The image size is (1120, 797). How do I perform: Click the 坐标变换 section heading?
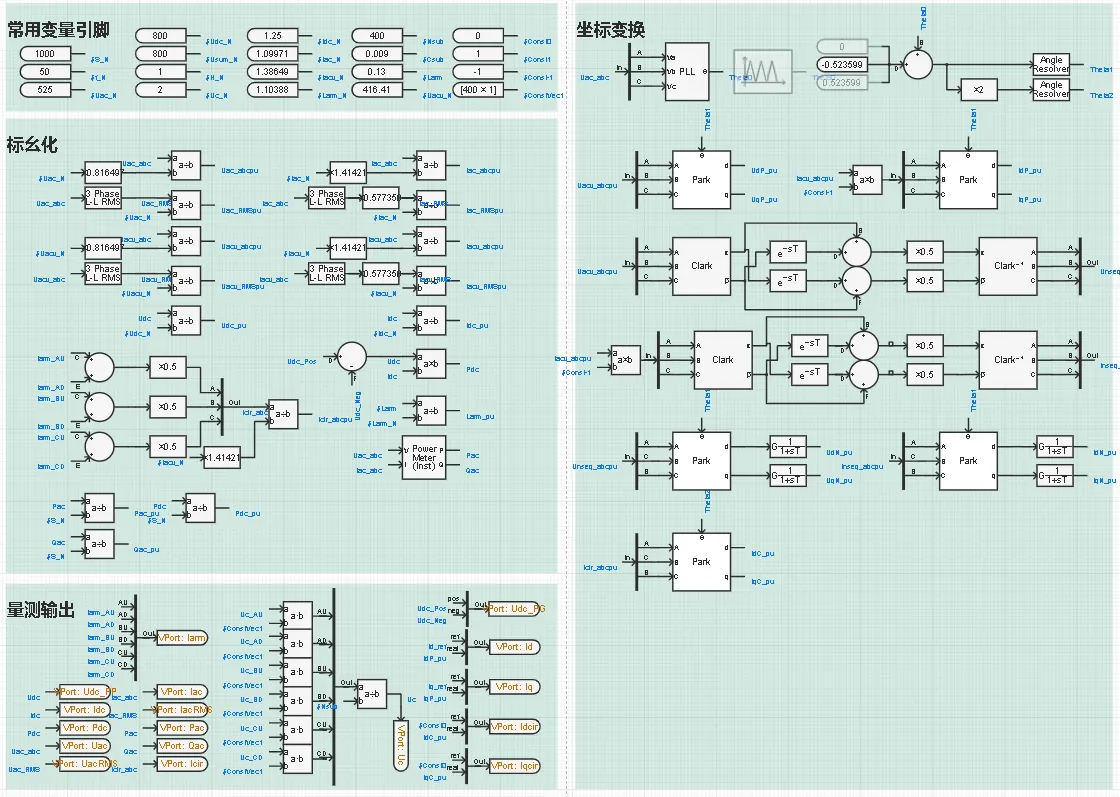point(610,30)
